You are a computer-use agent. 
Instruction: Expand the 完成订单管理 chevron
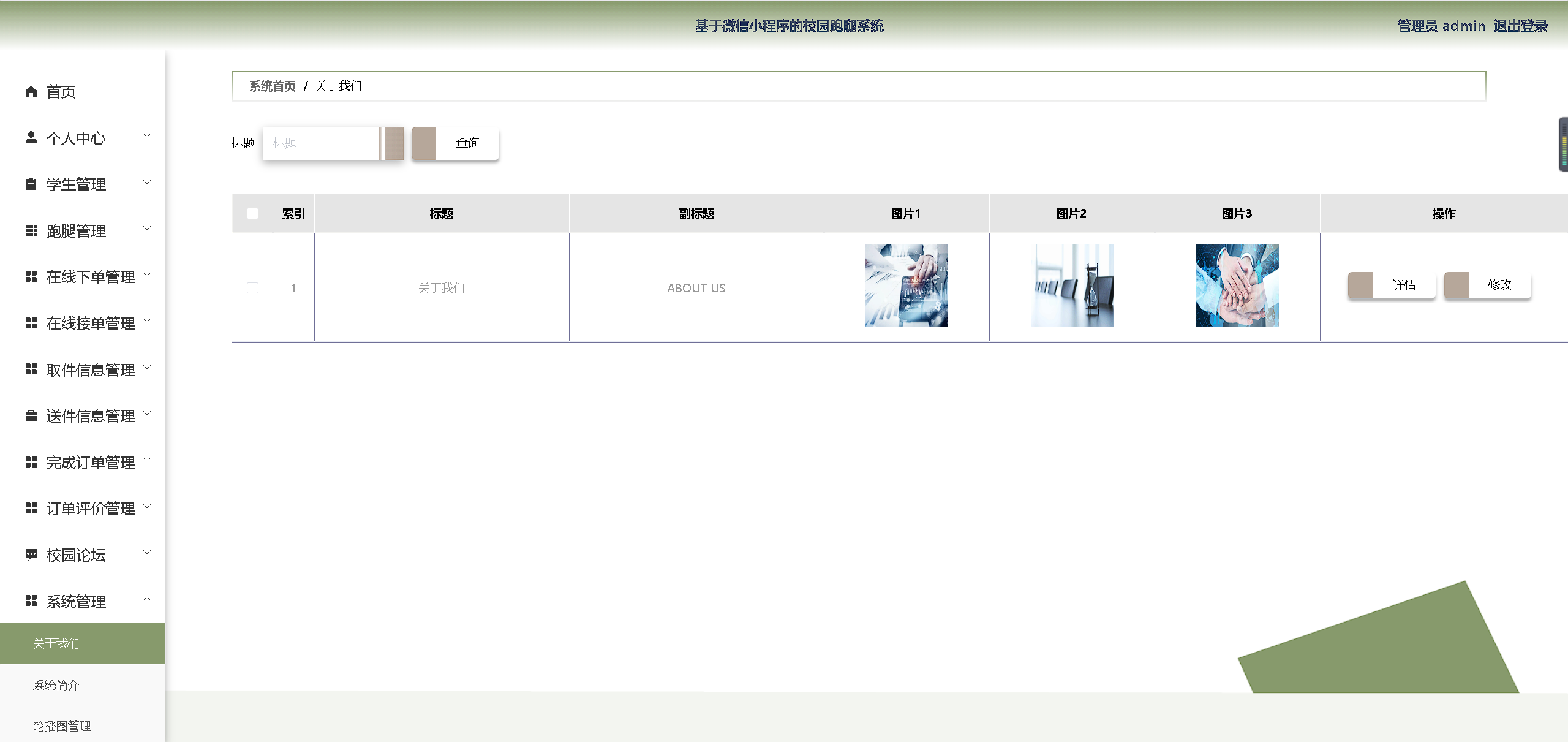click(x=147, y=460)
